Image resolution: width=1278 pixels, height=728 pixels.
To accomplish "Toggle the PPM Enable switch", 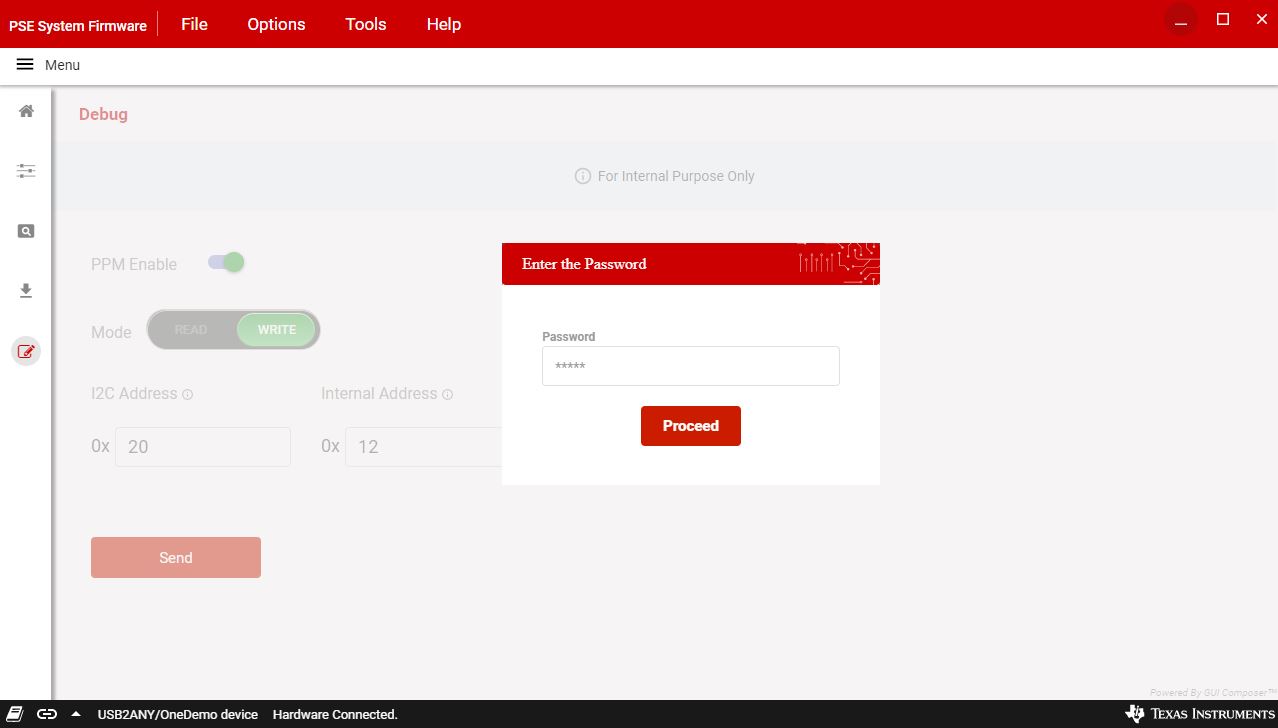I will coord(226,263).
